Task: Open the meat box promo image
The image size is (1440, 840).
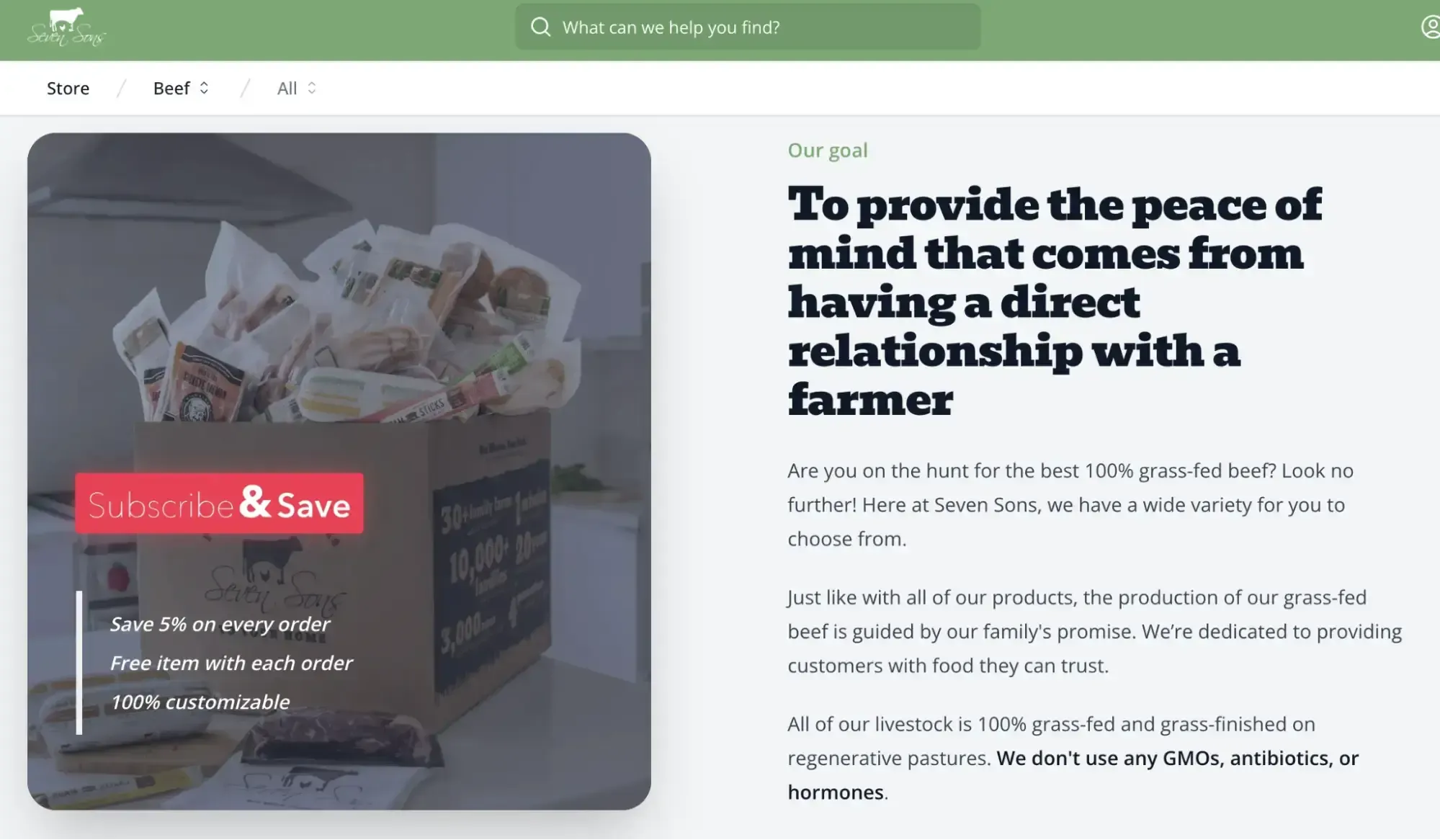Action: 339,471
